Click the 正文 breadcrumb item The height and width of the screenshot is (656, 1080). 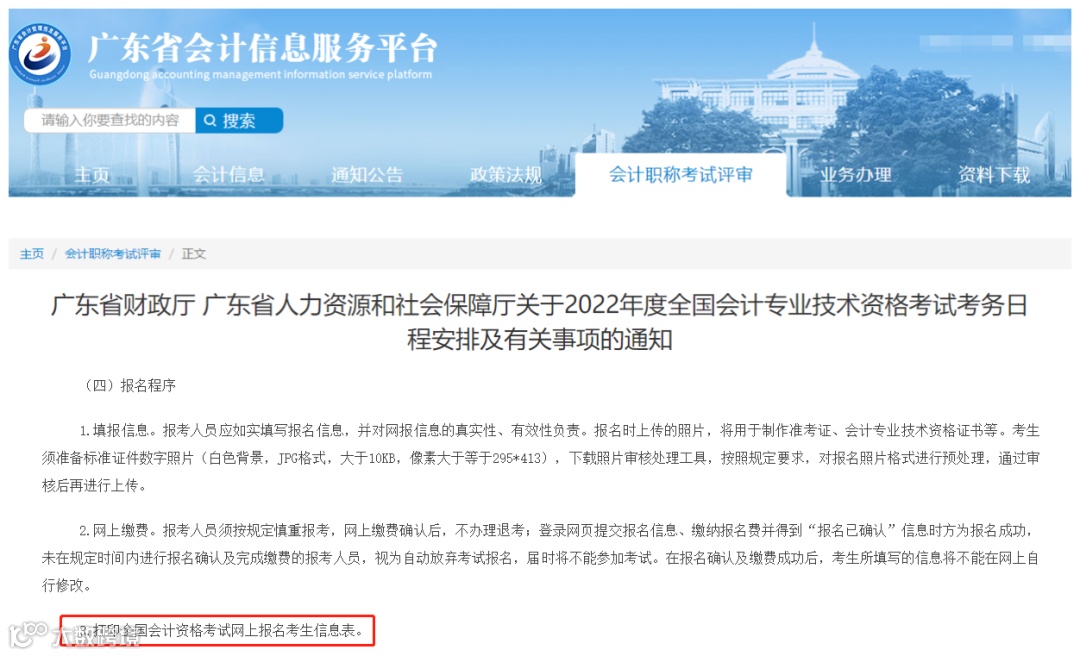tap(194, 254)
